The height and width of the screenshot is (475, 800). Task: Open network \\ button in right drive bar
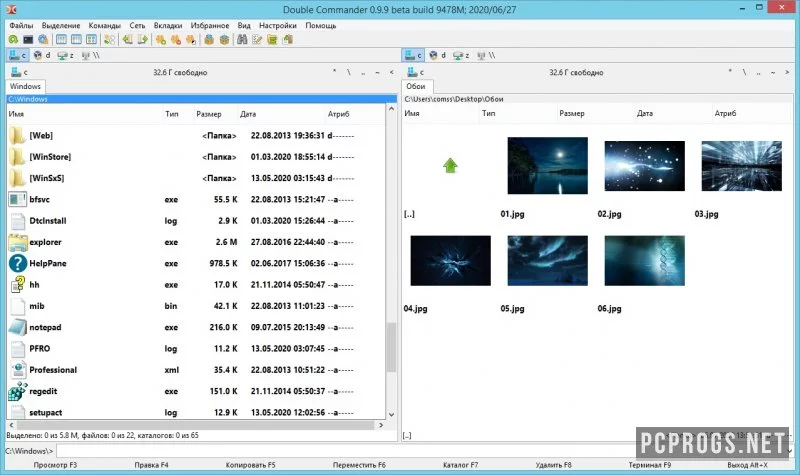click(486, 55)
